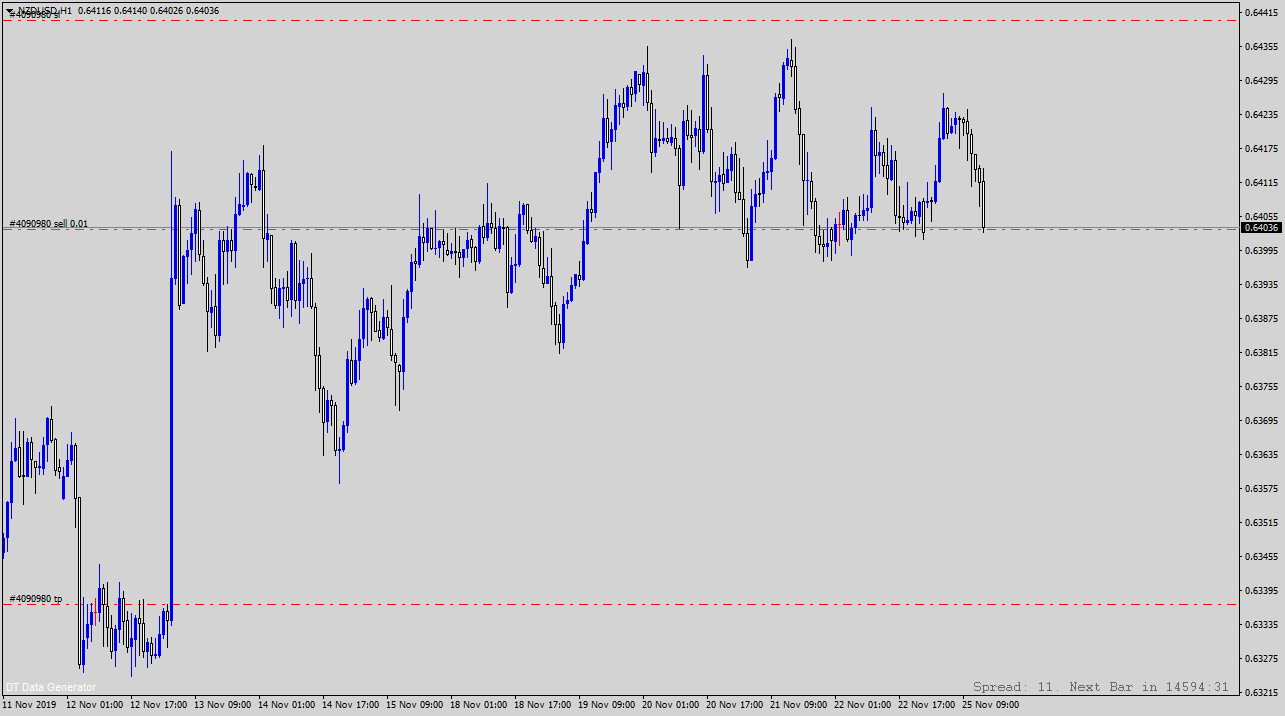Click the 0.63815 price level on axis

point(1262,353)
